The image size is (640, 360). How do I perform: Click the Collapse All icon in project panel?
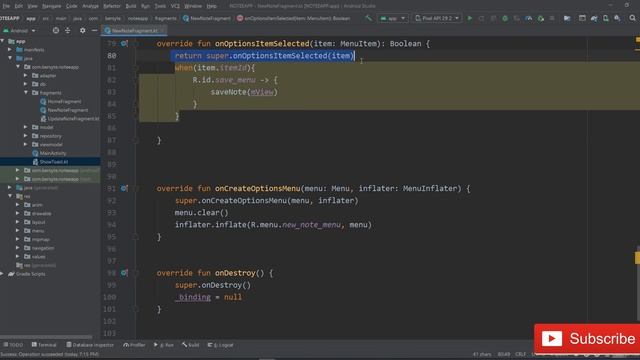pos(68,31)
